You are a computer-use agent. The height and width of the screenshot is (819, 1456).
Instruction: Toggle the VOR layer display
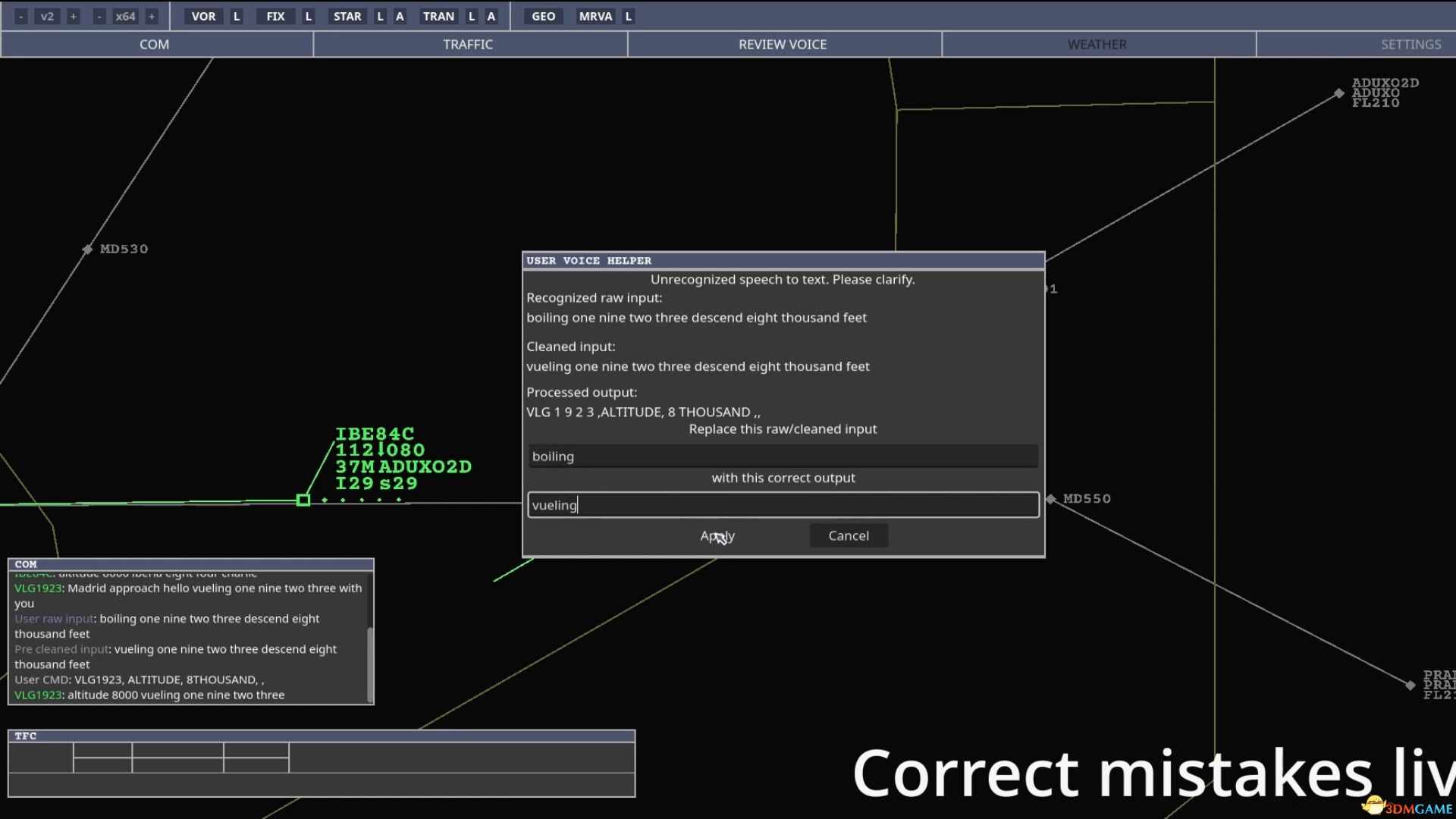point(203,15)
